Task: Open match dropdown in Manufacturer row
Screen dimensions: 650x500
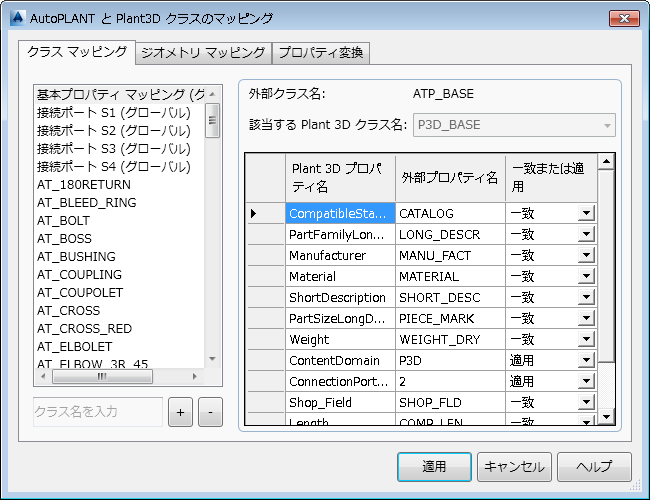Action: click(x=586, y=255)
